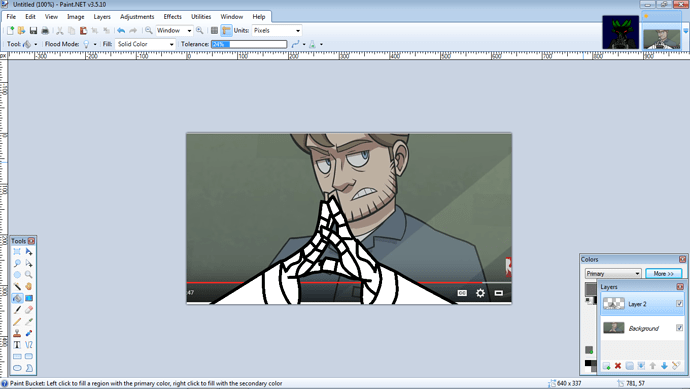
Task: Open the Flood Mode dropdown arrow
Action: (95, 44)
